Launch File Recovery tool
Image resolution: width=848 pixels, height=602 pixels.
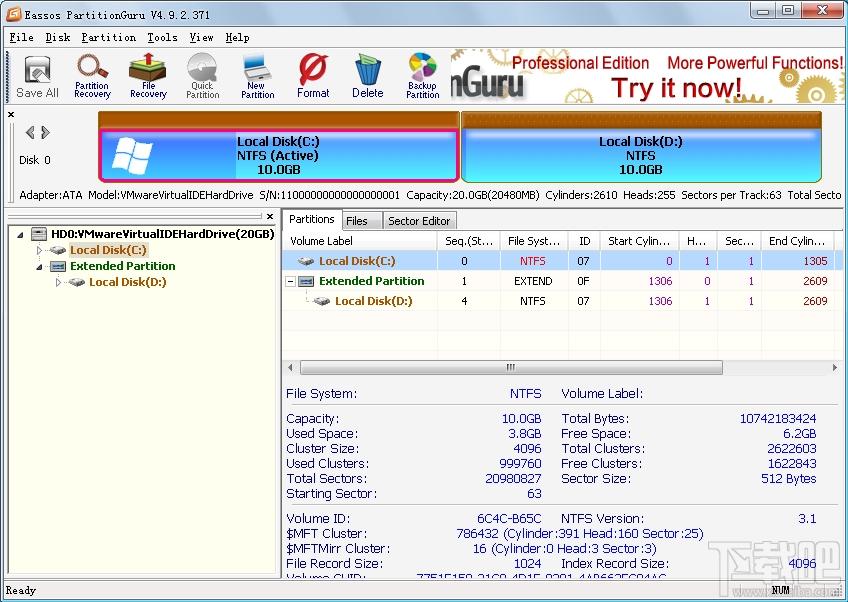[x=148, y=76]
